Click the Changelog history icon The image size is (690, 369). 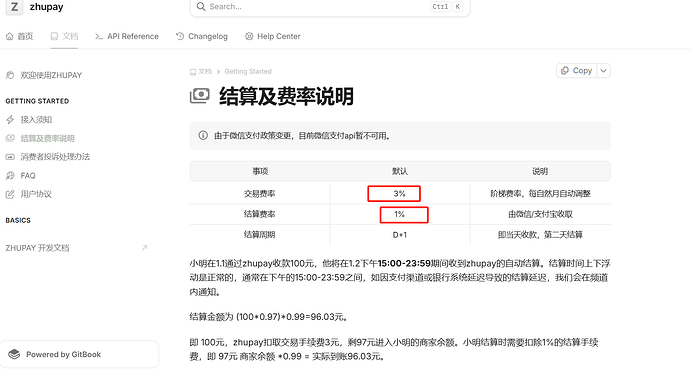coord(180,37)
